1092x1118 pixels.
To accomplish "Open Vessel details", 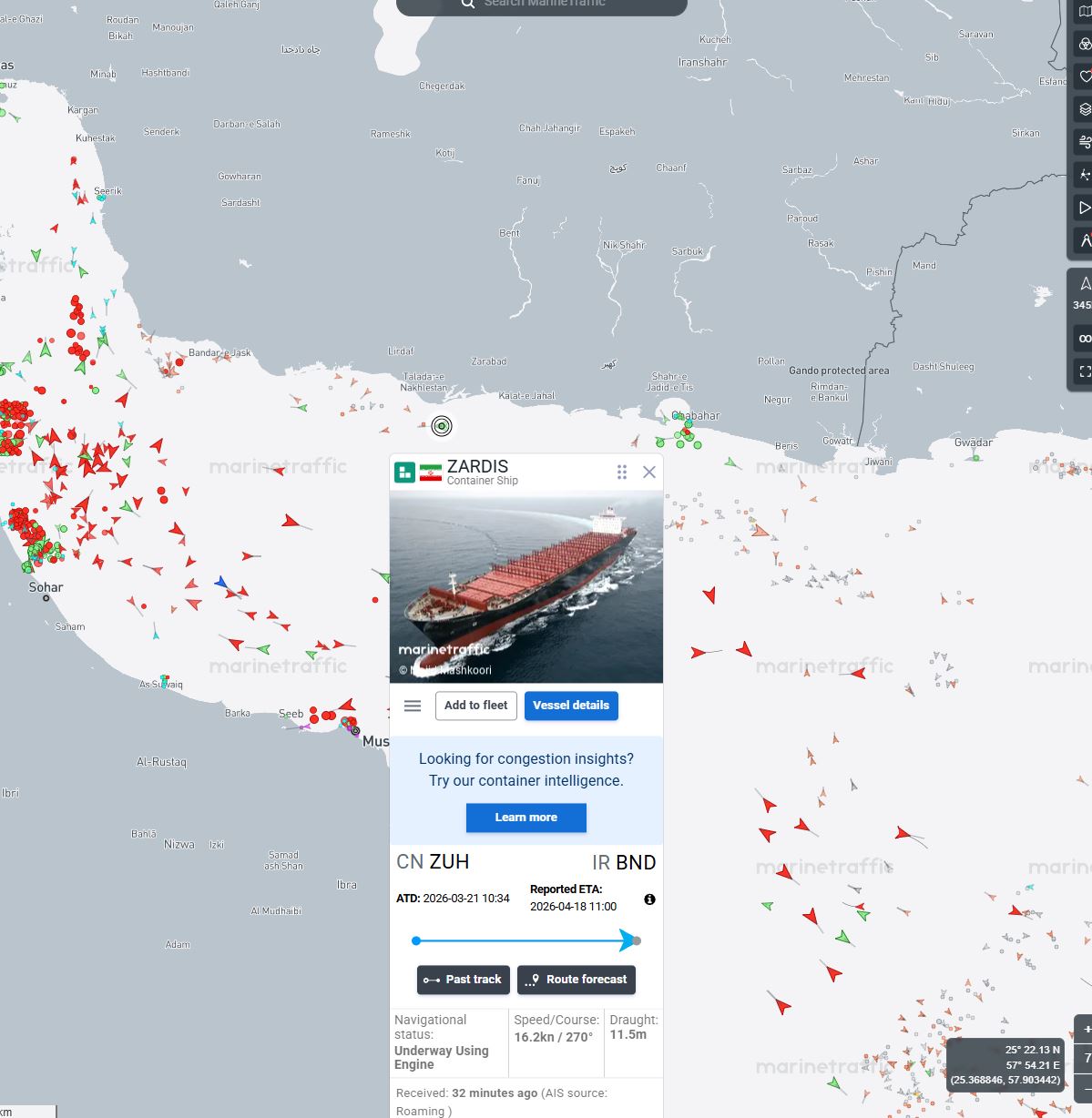I will tap(571, 706).
